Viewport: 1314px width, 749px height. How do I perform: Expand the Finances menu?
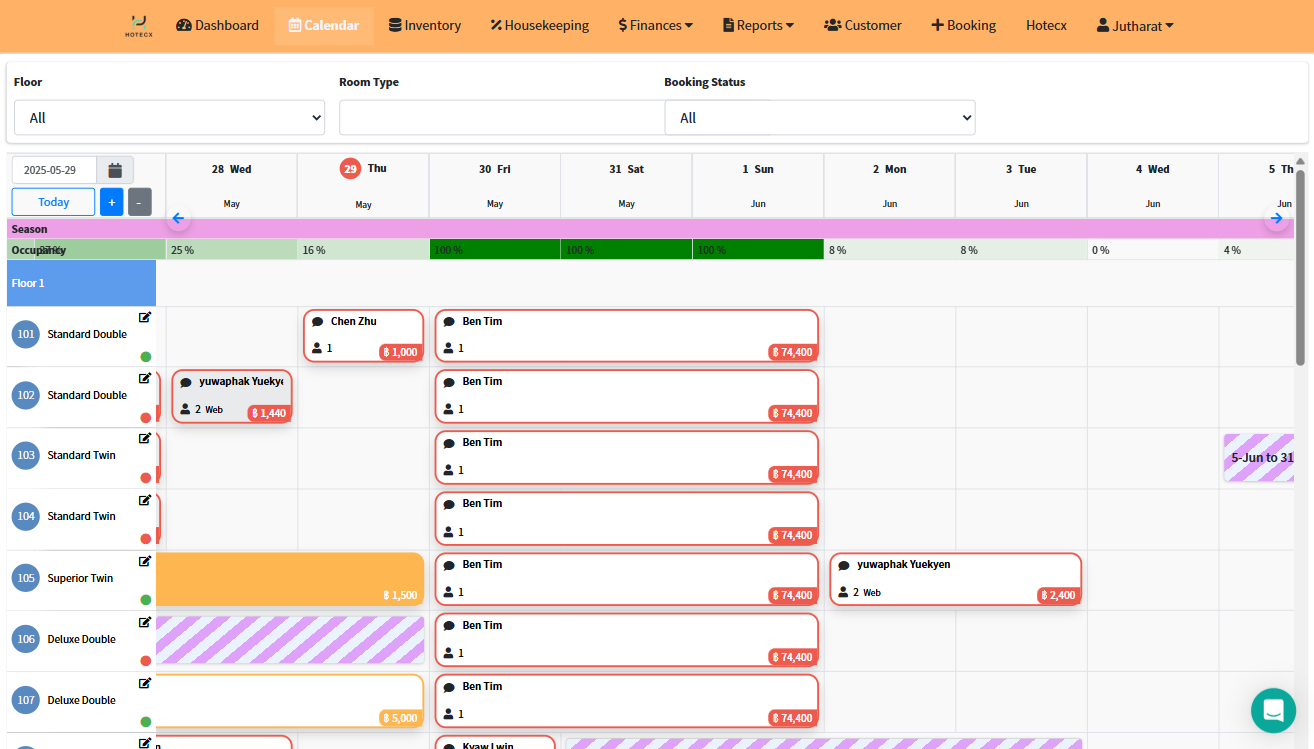655,25
